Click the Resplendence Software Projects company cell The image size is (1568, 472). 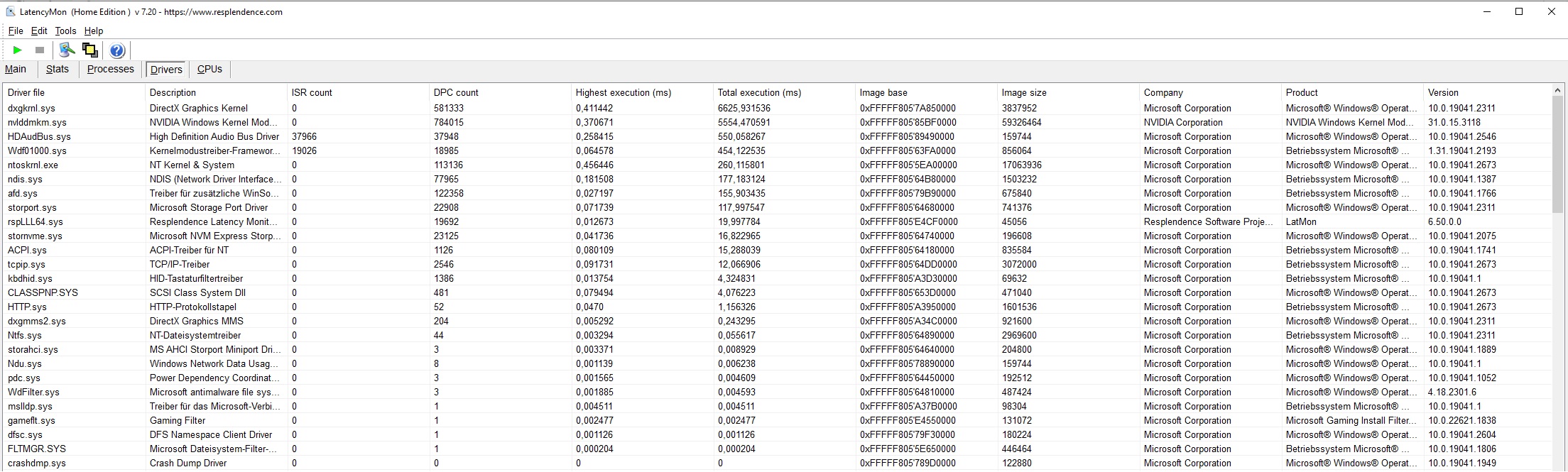coord(1209,221)
